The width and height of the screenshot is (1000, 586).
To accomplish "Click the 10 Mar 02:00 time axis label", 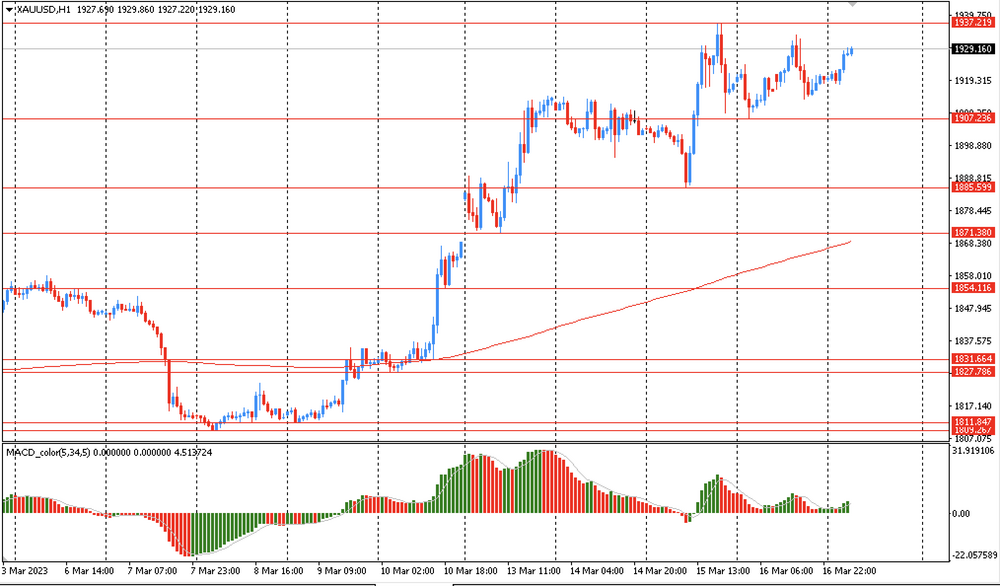I will click(x=407, y=570).
